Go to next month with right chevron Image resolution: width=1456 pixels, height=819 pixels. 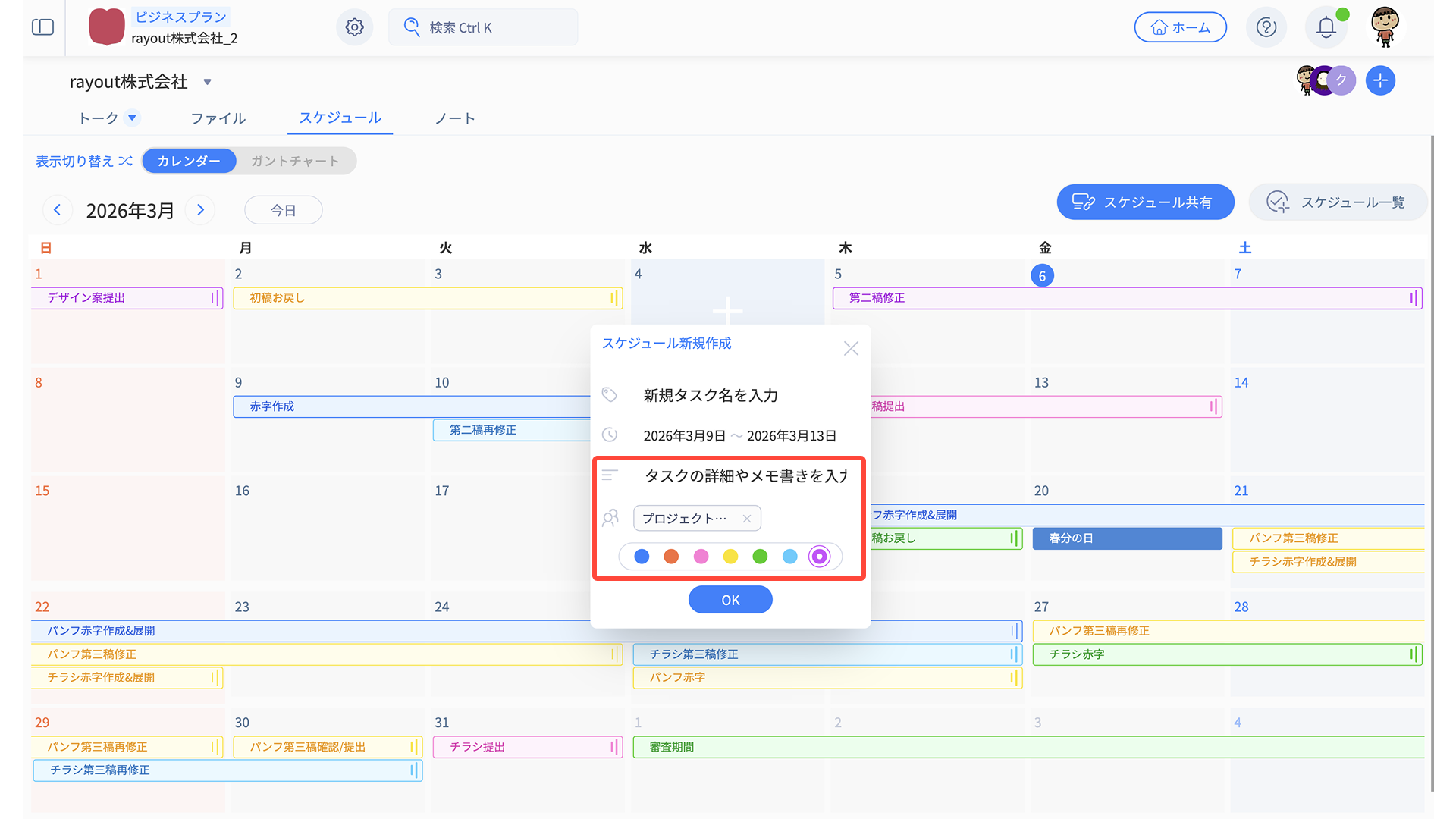200,210
